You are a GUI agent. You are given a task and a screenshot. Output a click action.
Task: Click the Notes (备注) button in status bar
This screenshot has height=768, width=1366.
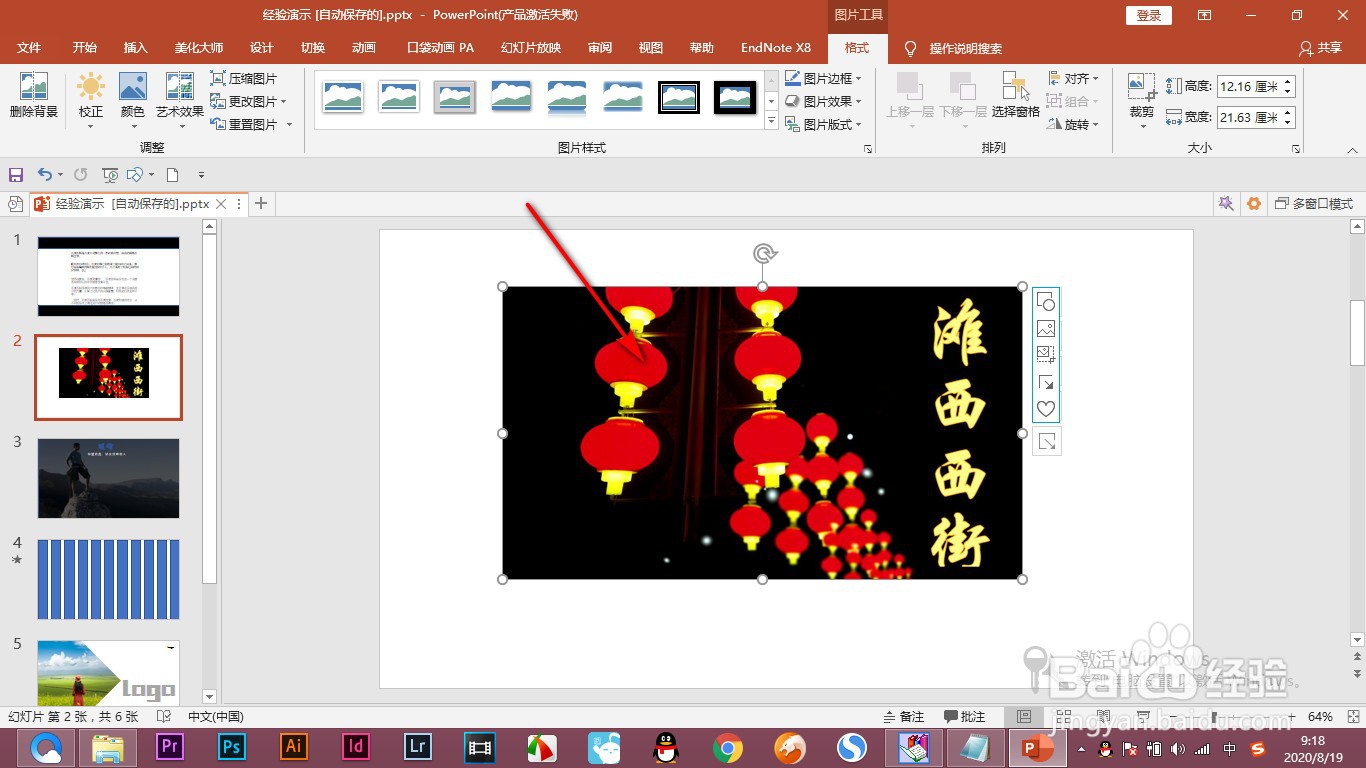point(904,717)
